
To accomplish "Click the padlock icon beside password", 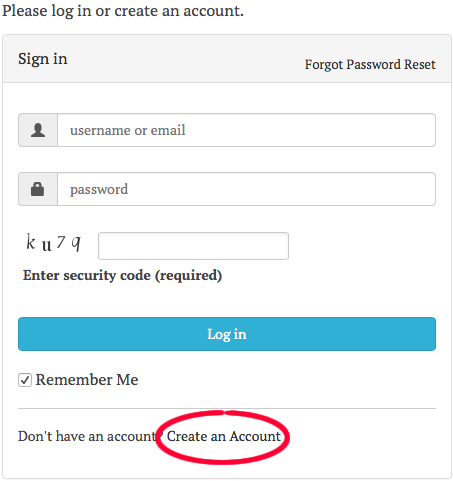I will (37, 189).
